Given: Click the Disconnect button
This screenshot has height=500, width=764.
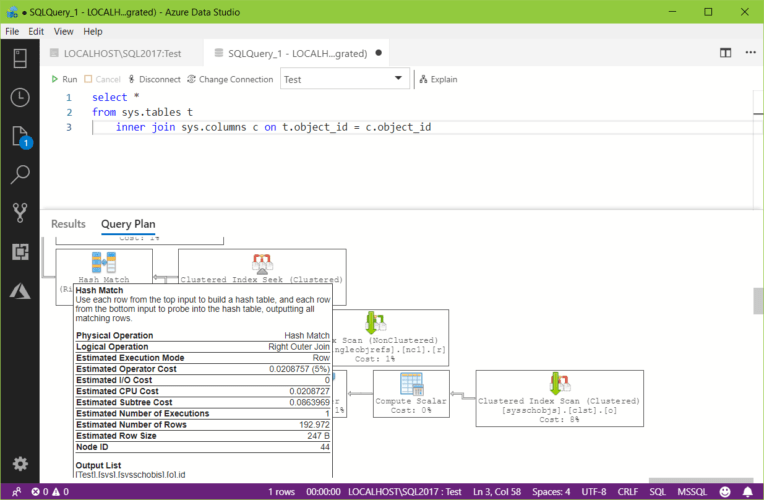Looking at the screenshot, I should tap(153, 79).
